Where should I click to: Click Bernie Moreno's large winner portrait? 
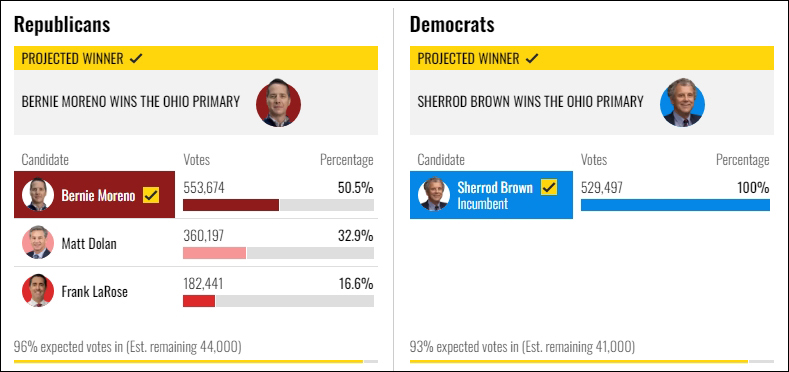[278, 103]
